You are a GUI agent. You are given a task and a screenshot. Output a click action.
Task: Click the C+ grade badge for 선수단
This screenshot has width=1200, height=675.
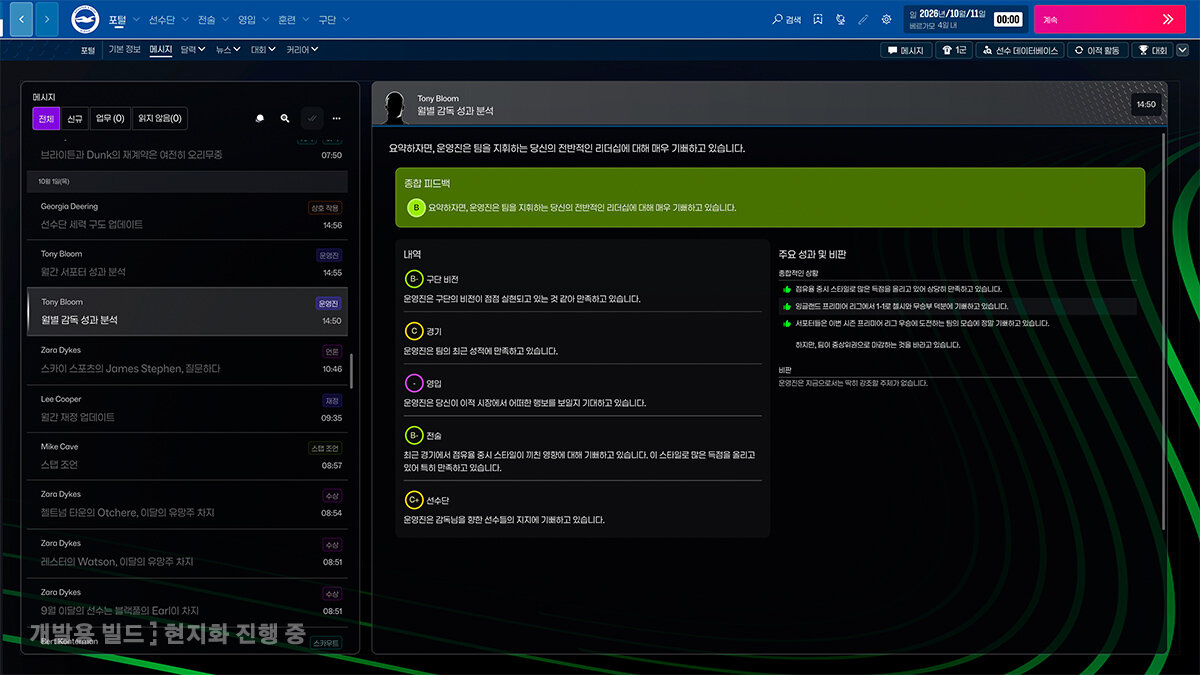point(413,499)
